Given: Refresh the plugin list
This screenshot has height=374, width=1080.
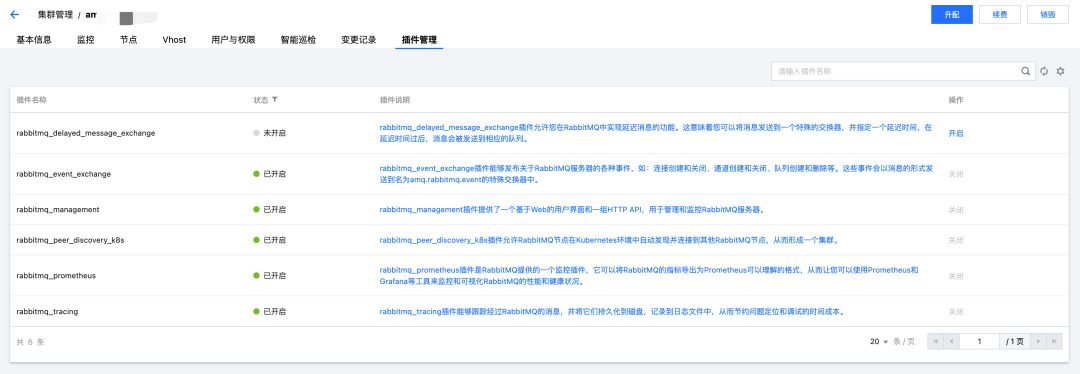Looking at the screenshot, I should 1043,71.
